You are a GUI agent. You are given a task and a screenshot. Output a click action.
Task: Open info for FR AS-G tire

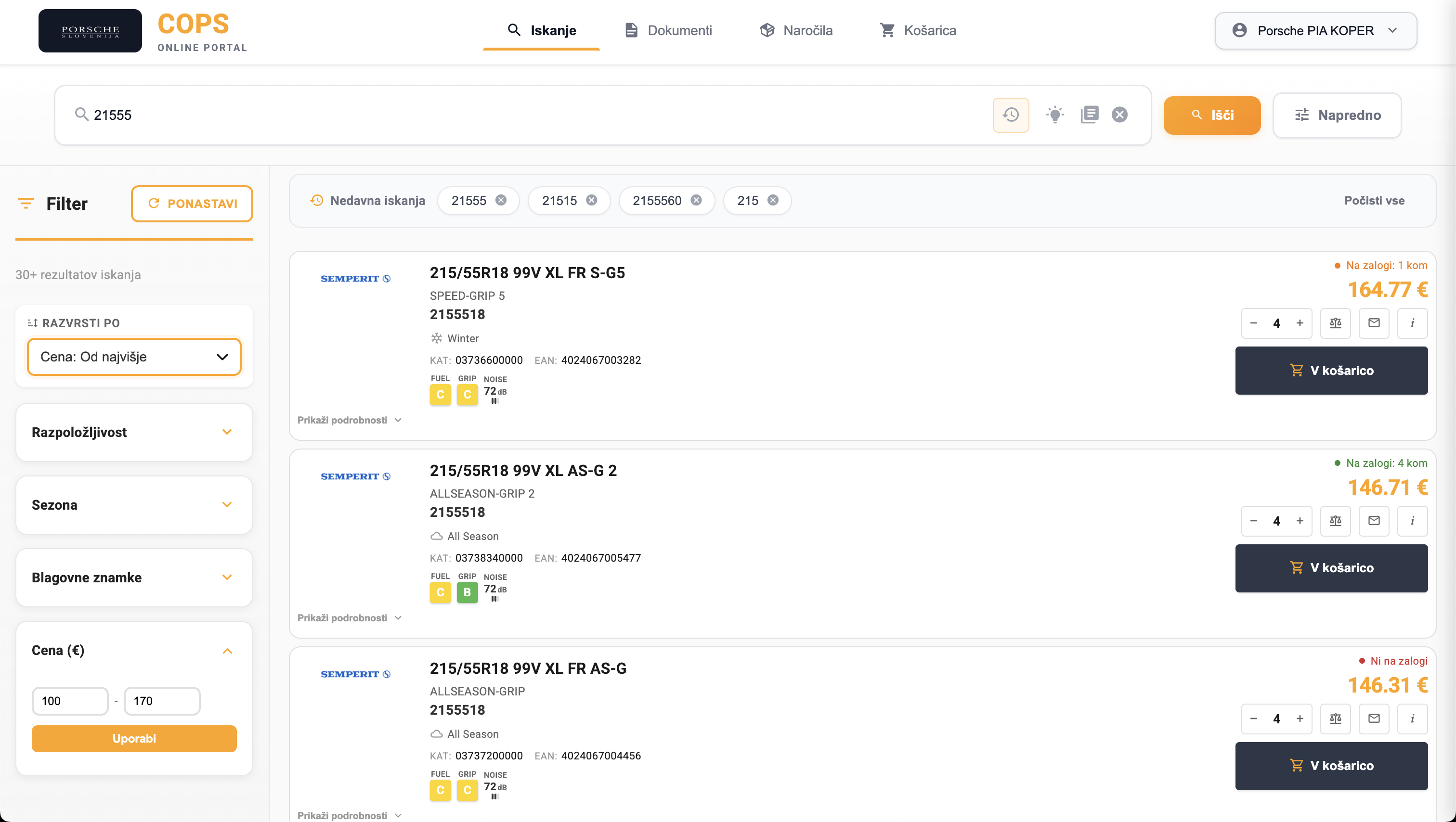pos(1412,719)
